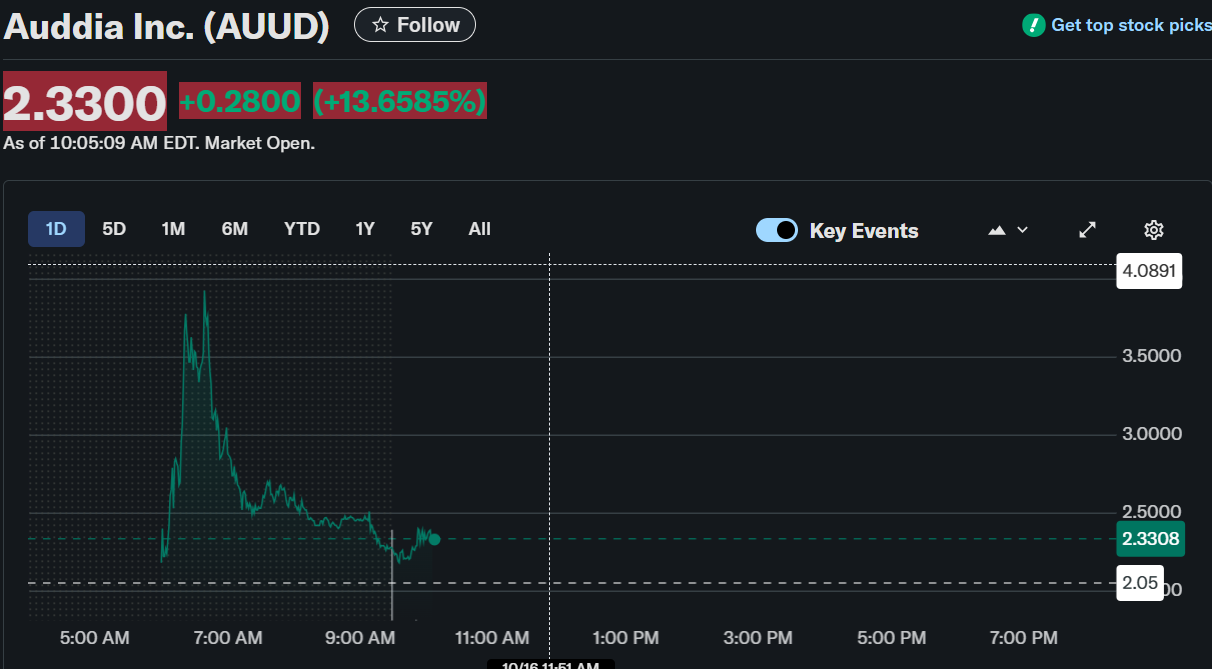Switch chart to 1Y range
Viewport: 1212px width, 669px height.
pos(365,229)
